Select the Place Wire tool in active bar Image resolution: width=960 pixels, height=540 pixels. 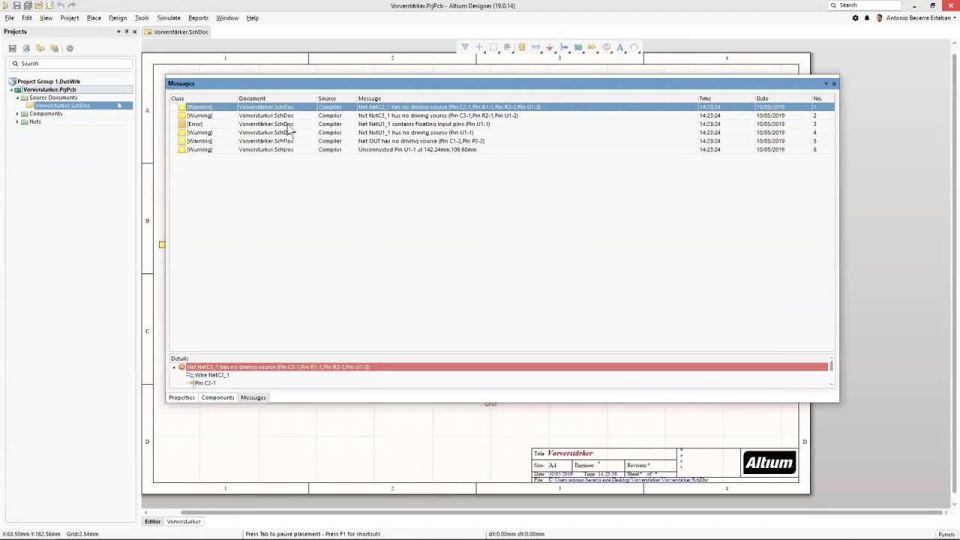(x=536, y=47)
